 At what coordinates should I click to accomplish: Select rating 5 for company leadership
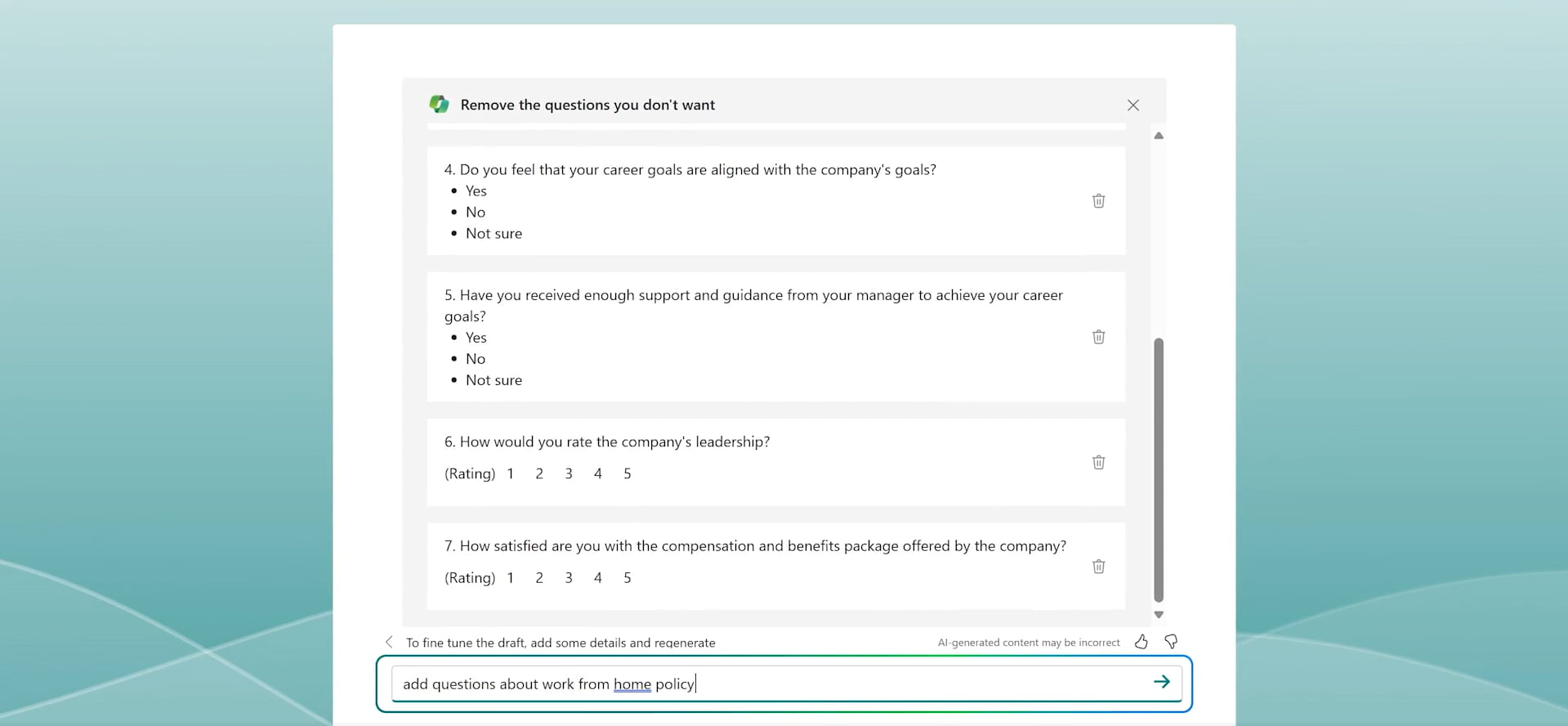627,474
